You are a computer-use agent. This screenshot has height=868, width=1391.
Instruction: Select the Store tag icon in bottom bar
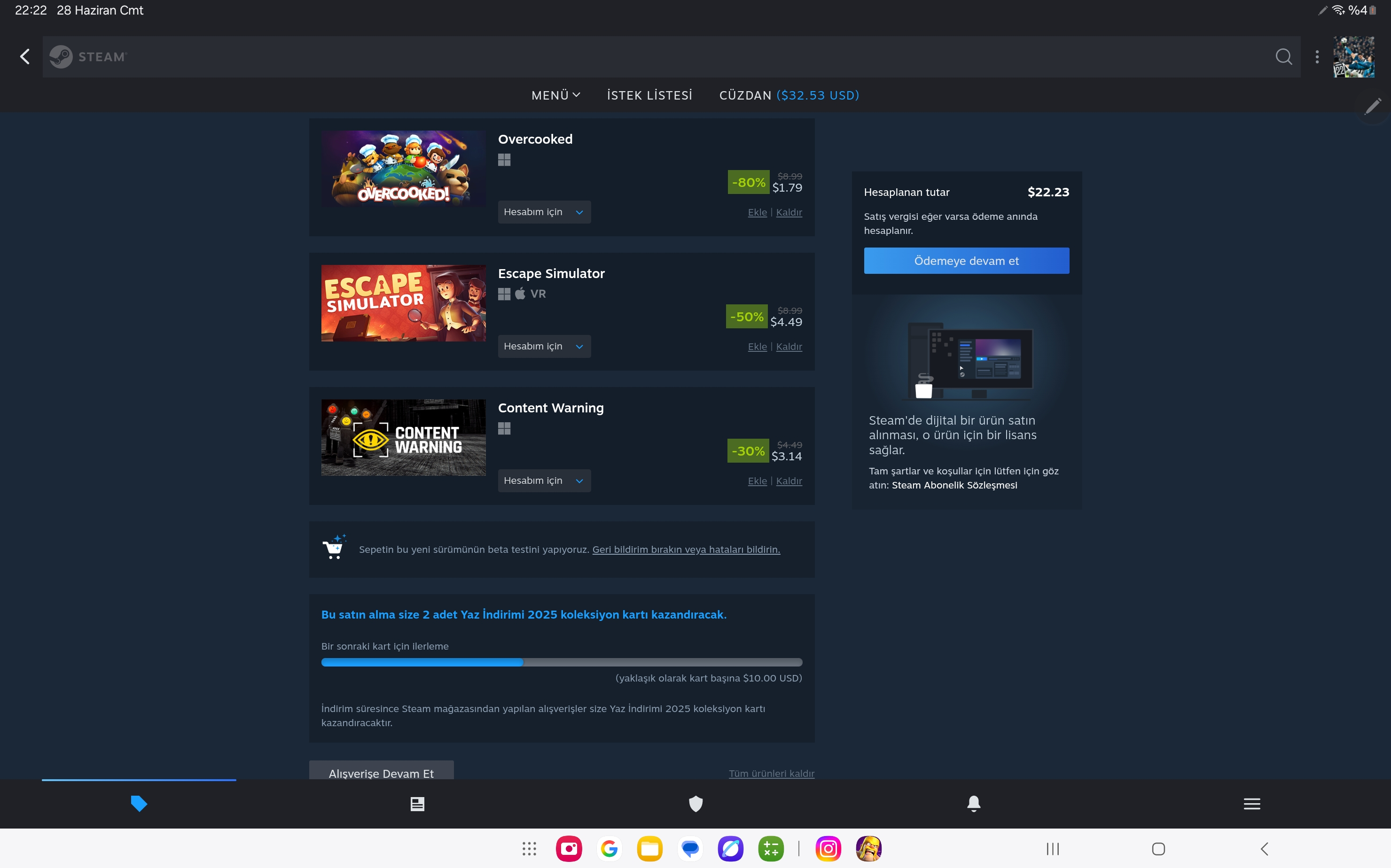click(139, 803)
